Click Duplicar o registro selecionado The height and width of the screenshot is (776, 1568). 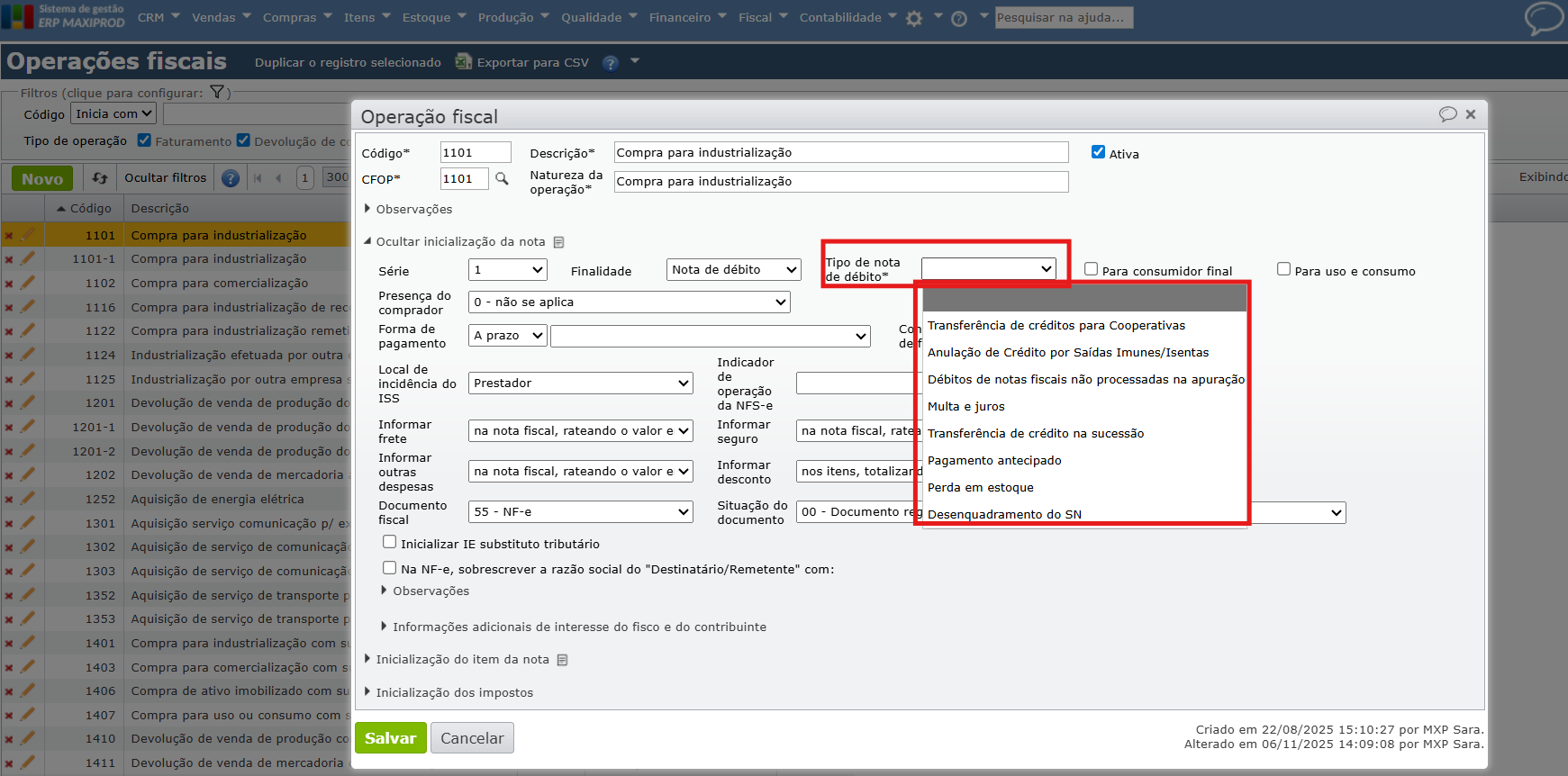click(x=348, y=62)
